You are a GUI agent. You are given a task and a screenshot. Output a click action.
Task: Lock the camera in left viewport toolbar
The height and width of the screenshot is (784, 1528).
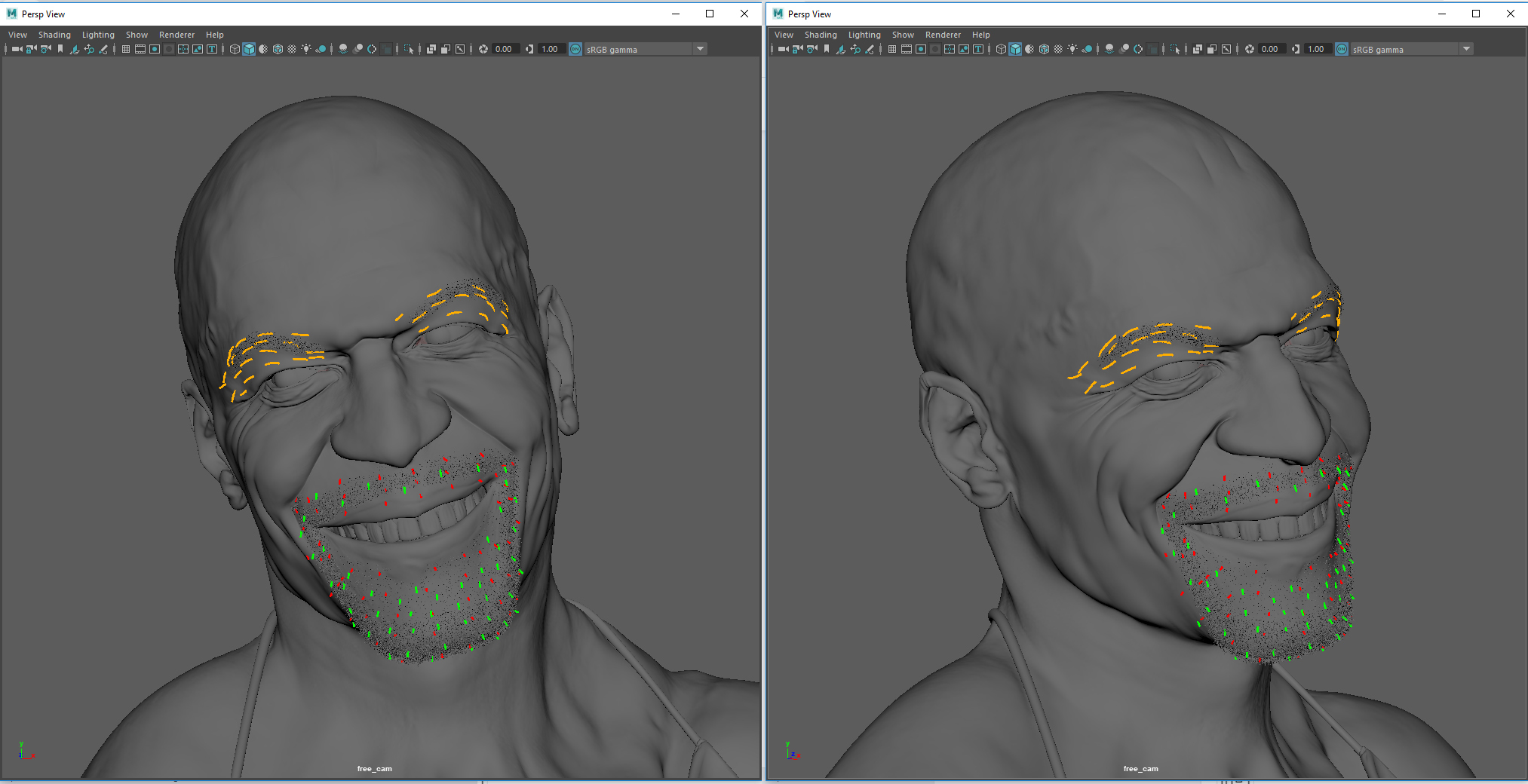point(31,49)
